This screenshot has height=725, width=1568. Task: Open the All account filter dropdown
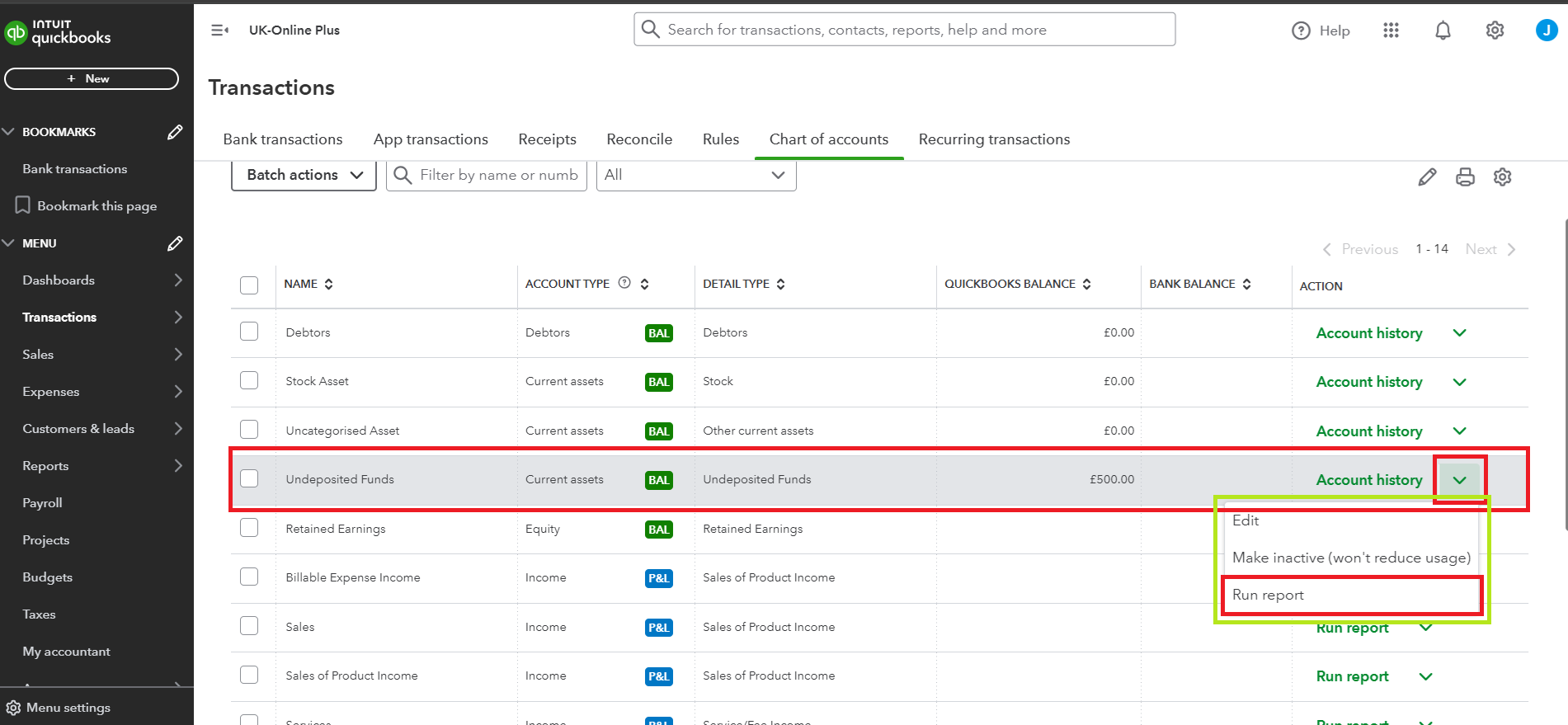(x=696, y=175)
